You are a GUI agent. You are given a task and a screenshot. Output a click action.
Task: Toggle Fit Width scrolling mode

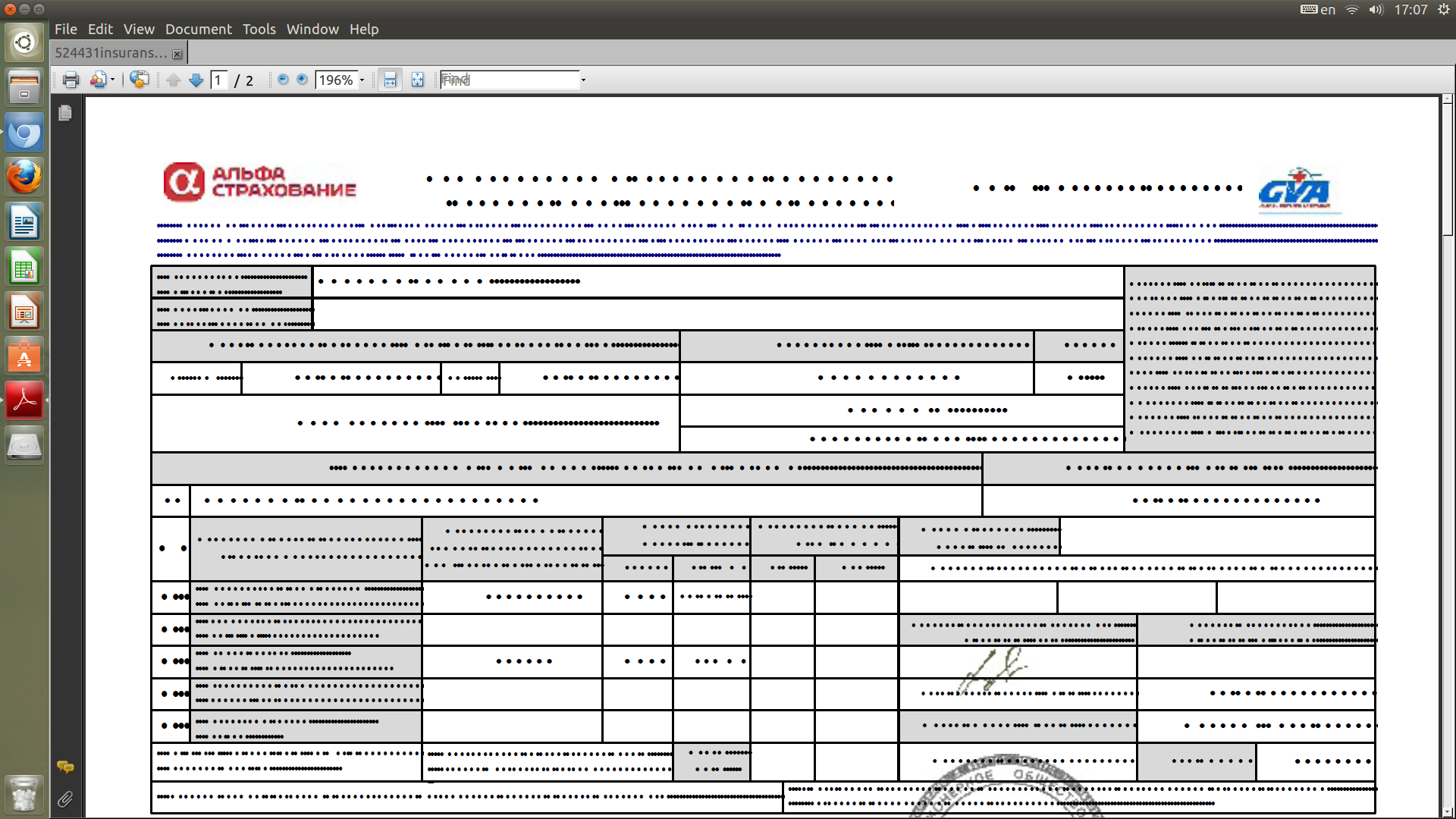click(x=390, y=80)
